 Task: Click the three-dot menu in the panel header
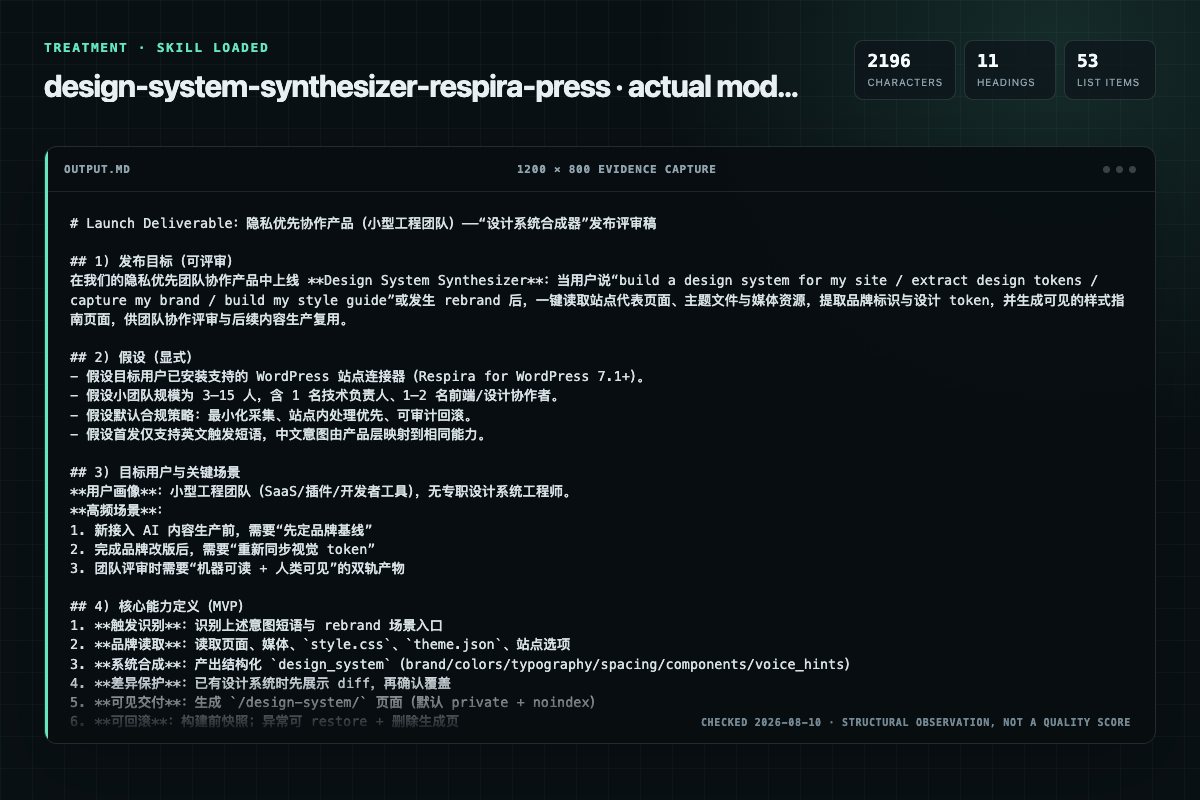[x=1119, y=169]
